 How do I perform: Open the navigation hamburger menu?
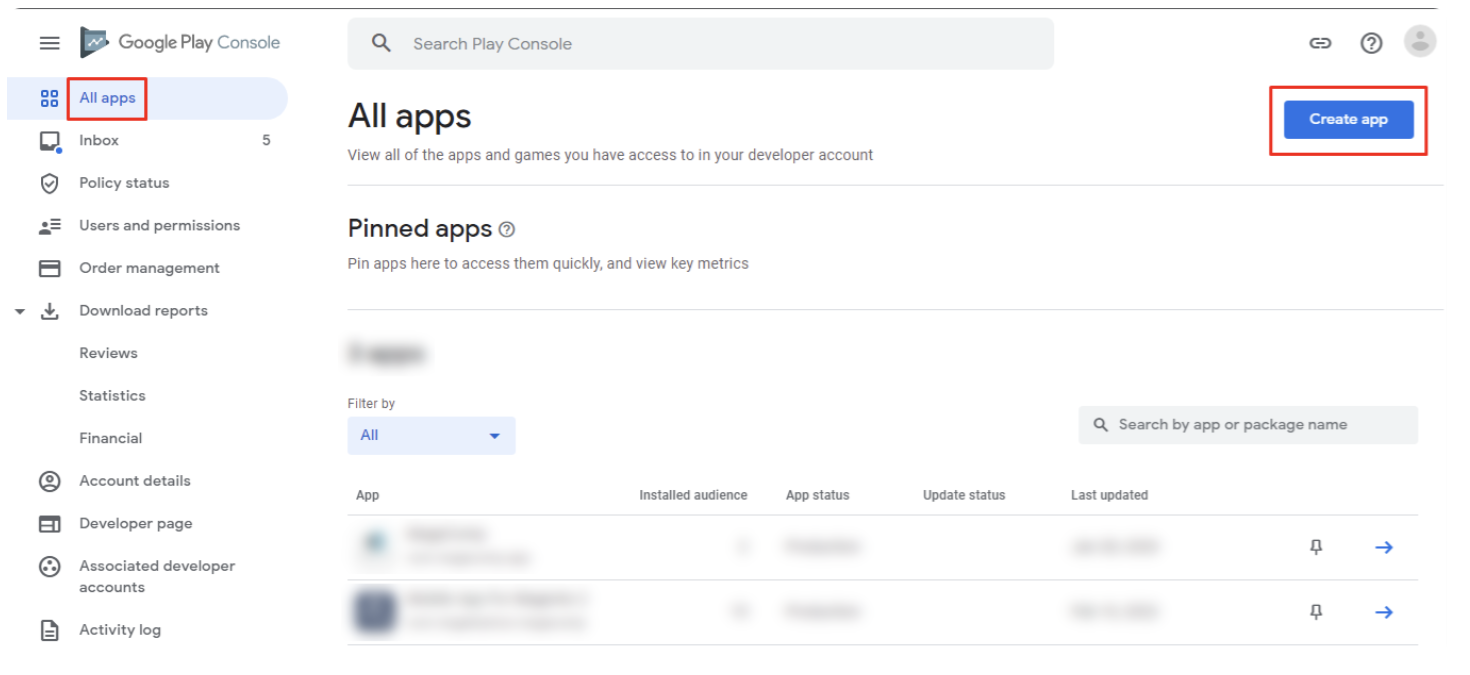click(x=48, y=42)
